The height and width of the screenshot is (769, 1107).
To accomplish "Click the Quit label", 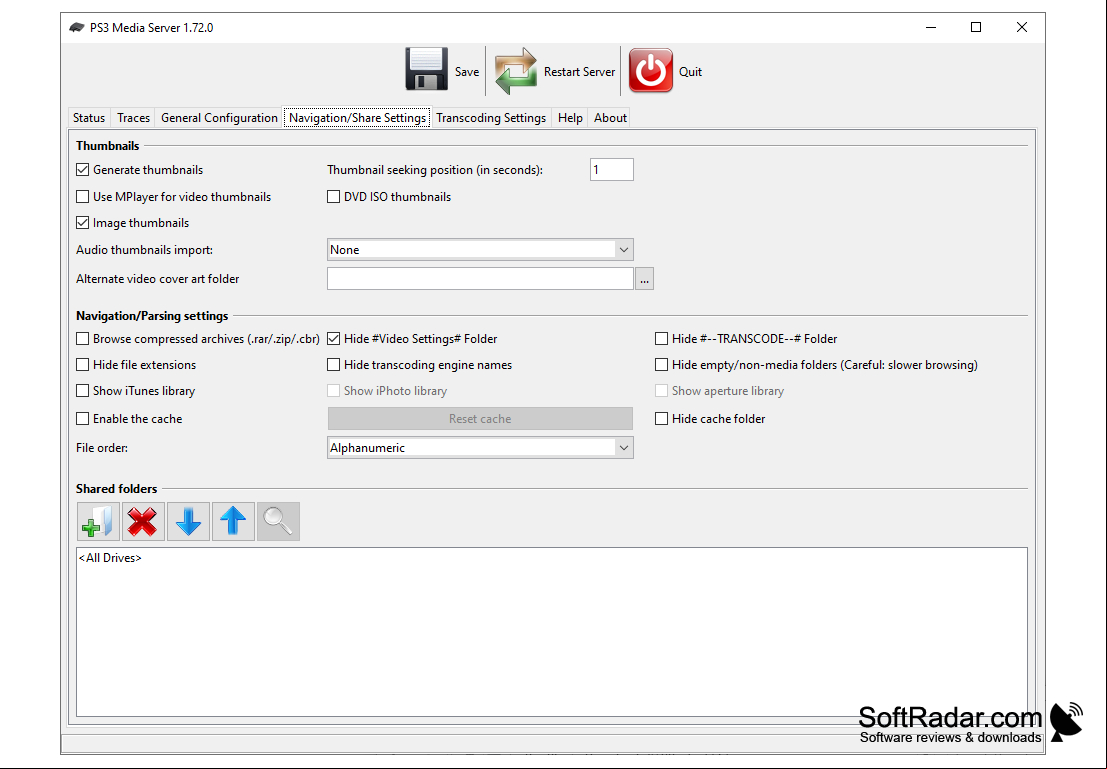I will (x=690, y=71).
